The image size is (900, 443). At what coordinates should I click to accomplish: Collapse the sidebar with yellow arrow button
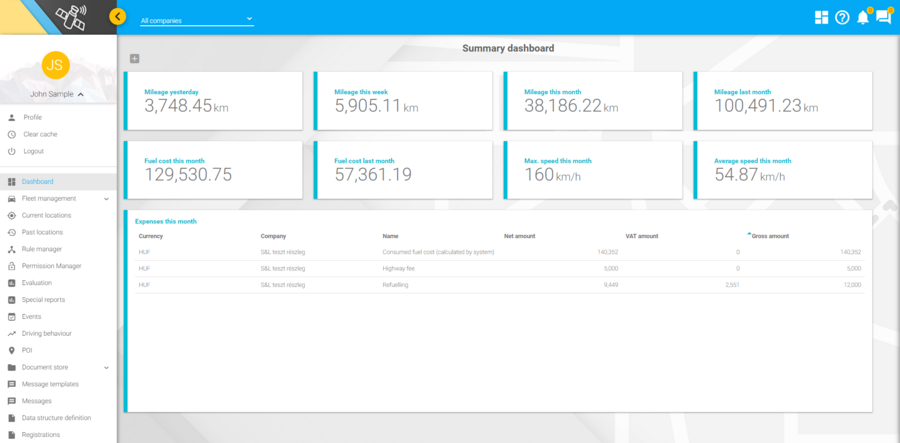click(x=118, y=16)
